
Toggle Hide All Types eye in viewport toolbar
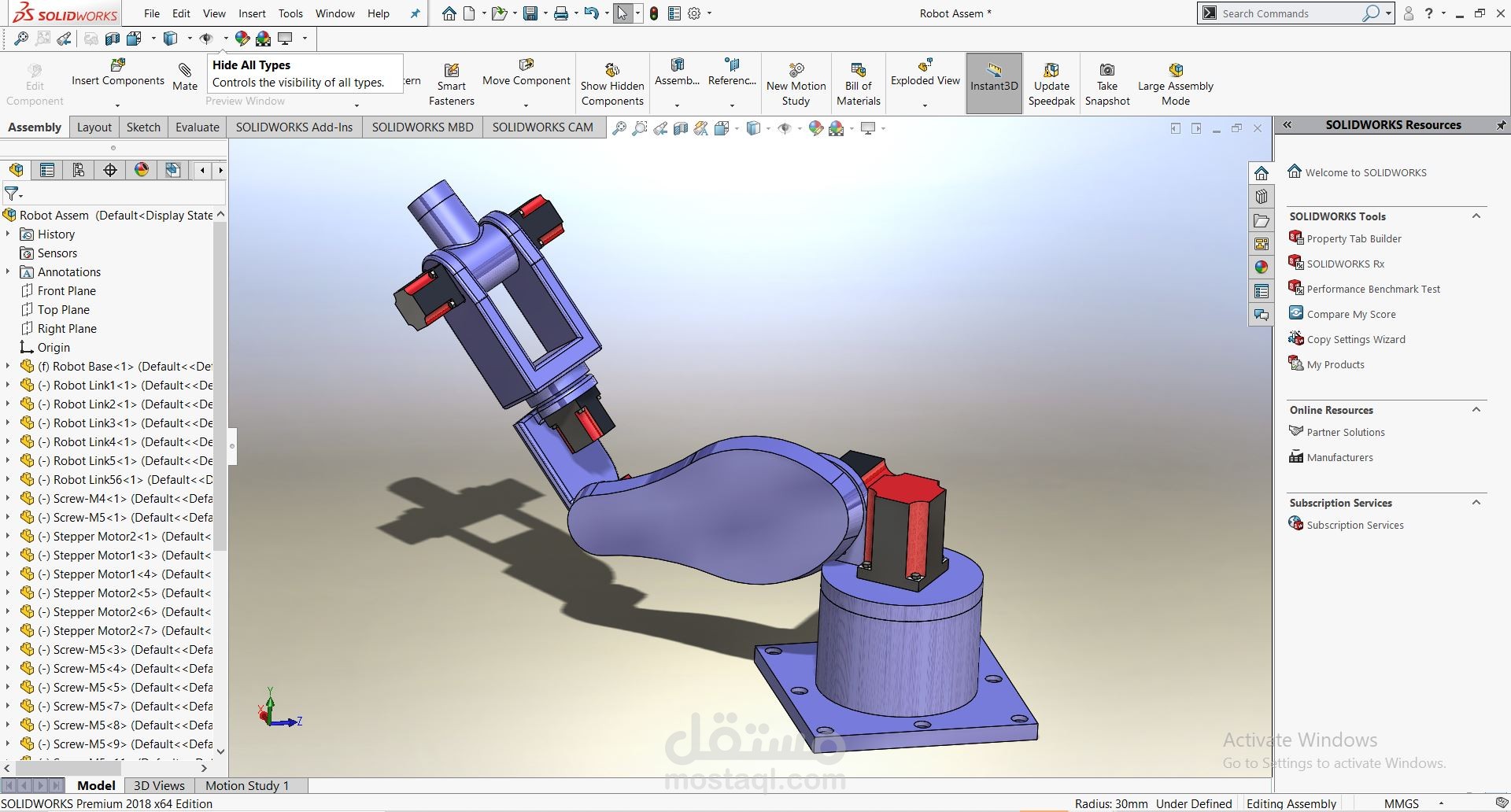tap(785, 128)
